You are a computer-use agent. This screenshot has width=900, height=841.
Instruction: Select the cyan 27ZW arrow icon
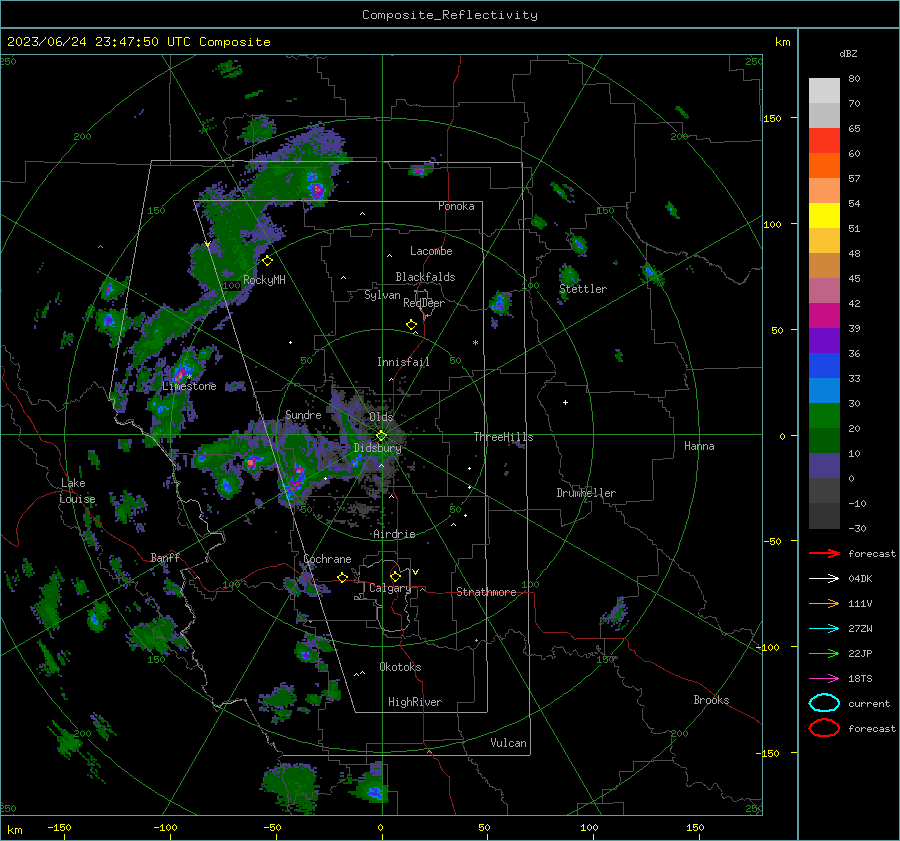click(x=824, y=629)
